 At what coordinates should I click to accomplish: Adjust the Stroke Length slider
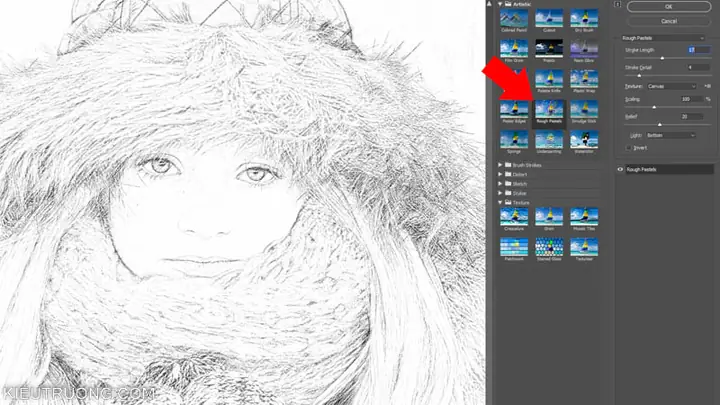point(662,58)
